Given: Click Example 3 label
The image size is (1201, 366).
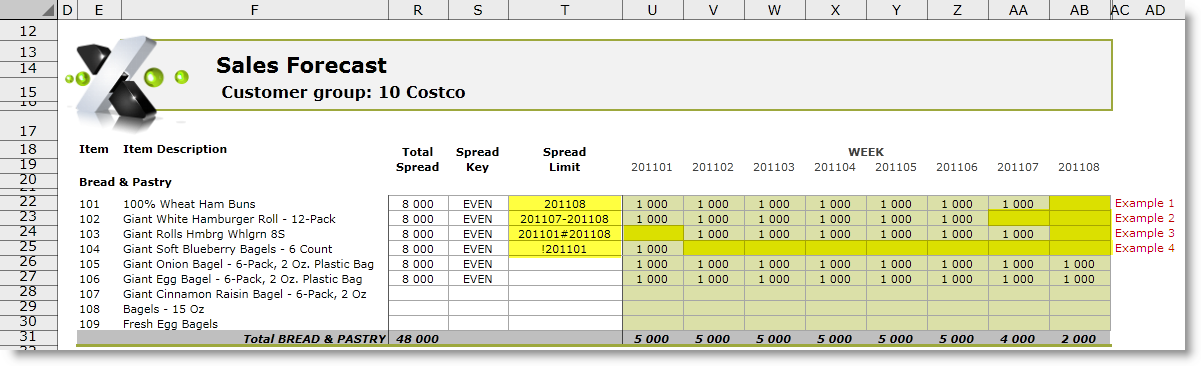Looking at the screenshot, I should (1144, 233).
